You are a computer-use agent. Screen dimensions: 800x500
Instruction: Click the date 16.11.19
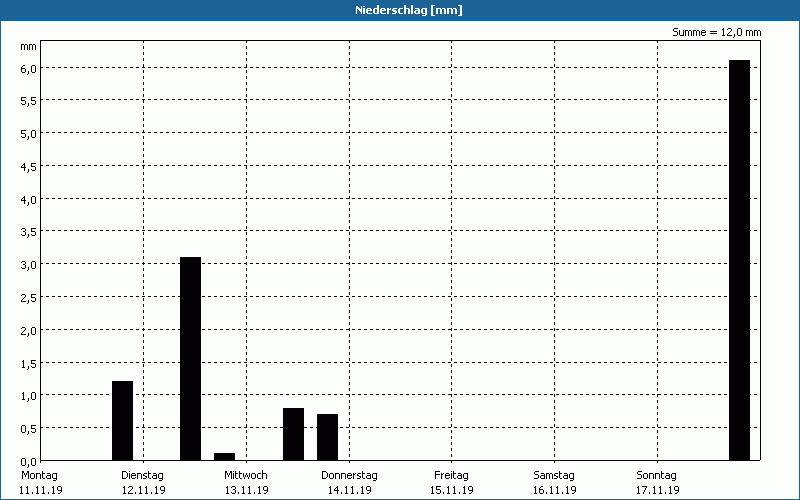coord(555,490)
